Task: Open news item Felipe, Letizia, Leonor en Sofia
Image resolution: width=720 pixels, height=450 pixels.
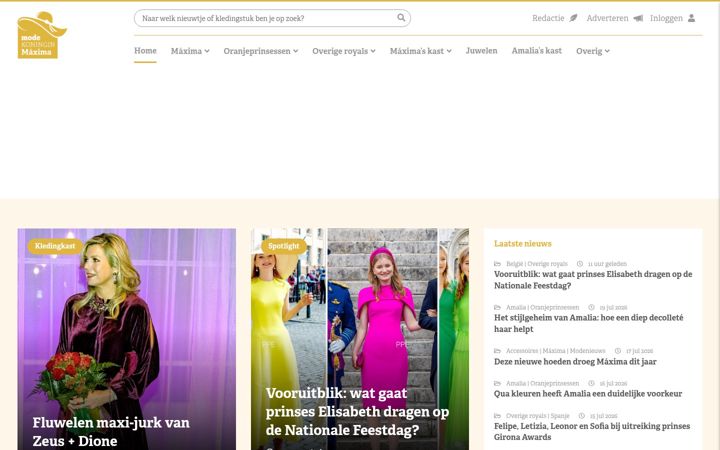Action: (592, 432)
